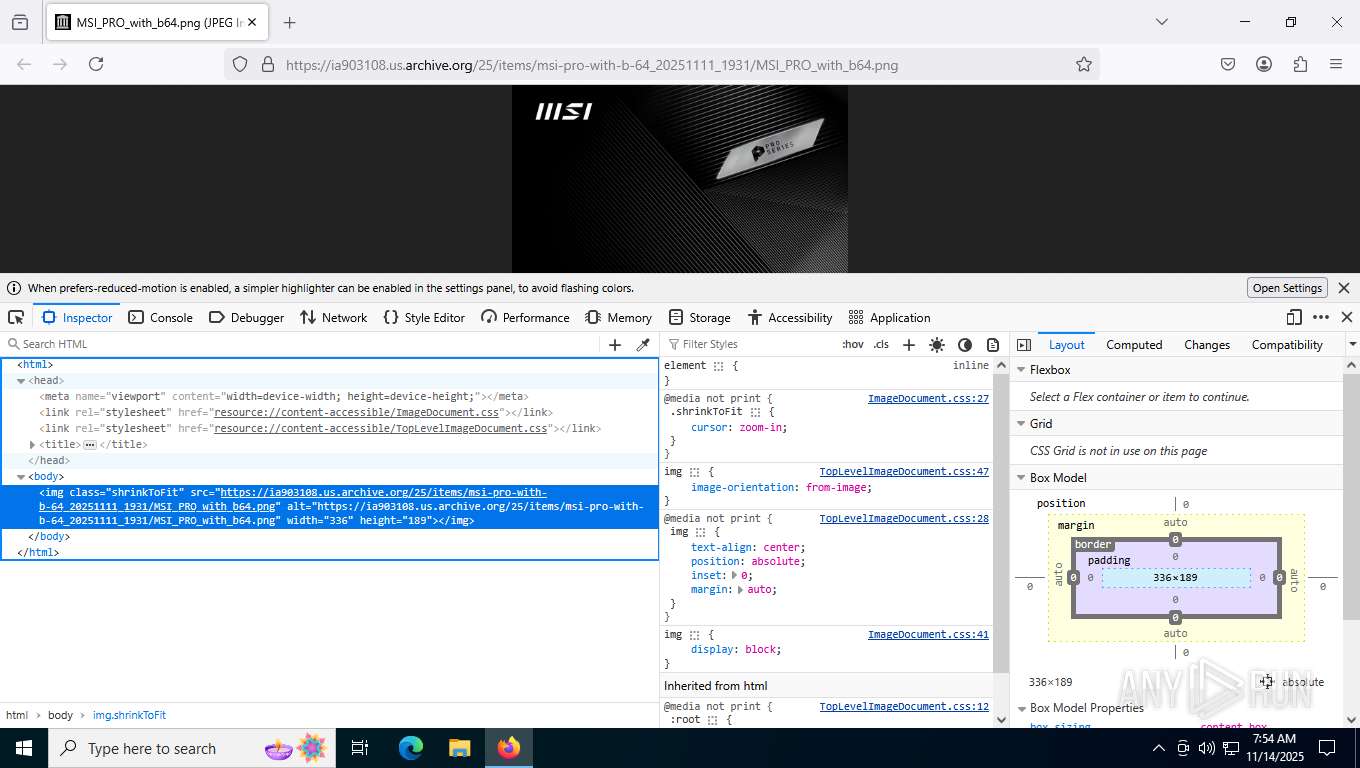Viewport: 1360px width, 768px height.
Task: Open TopLevelImageDocument.css:28 source link
Action: [904, 518]
